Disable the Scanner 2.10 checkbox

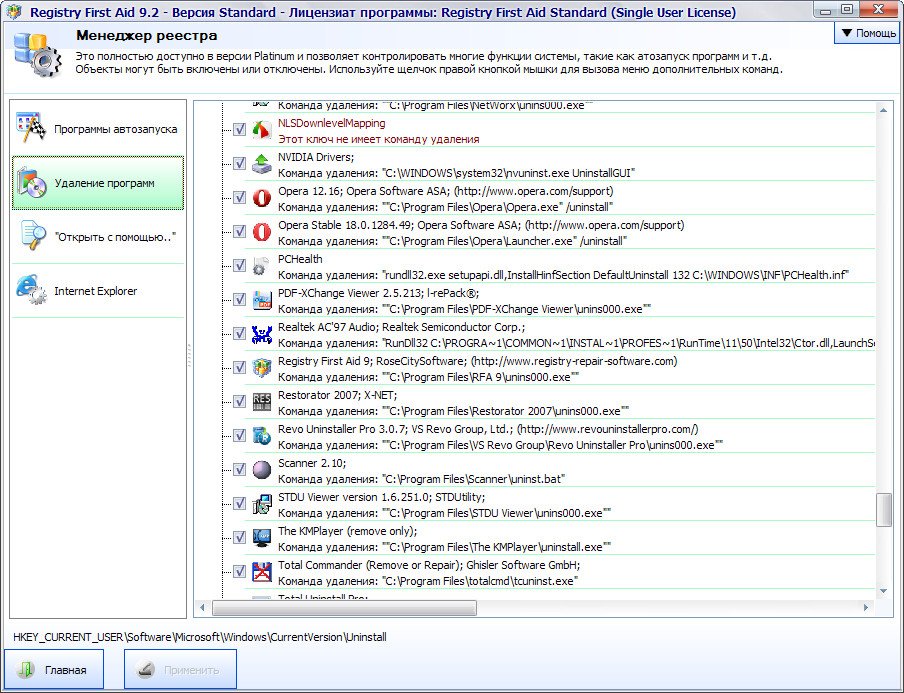(x=239, y=470)
